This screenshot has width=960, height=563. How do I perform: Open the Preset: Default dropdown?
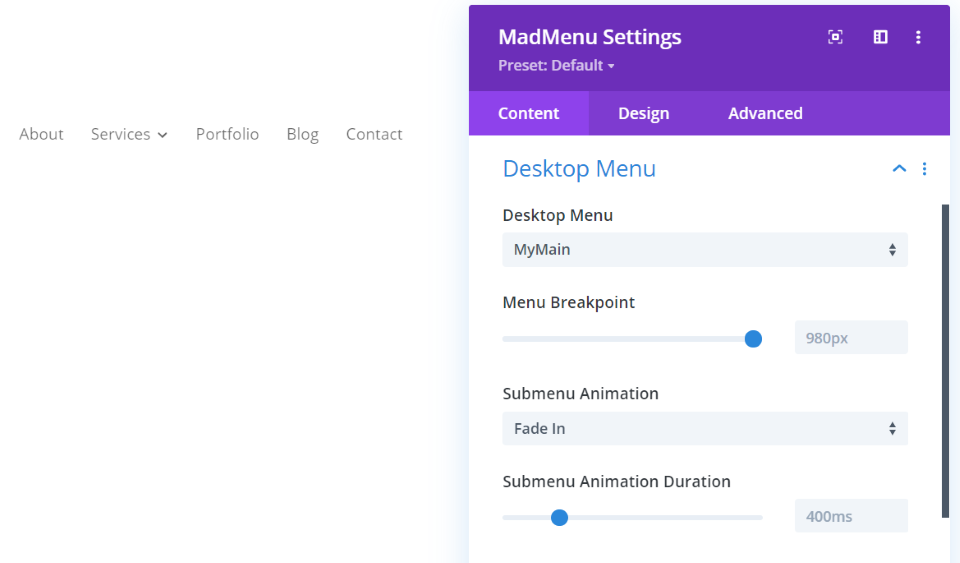coord(556,66)
